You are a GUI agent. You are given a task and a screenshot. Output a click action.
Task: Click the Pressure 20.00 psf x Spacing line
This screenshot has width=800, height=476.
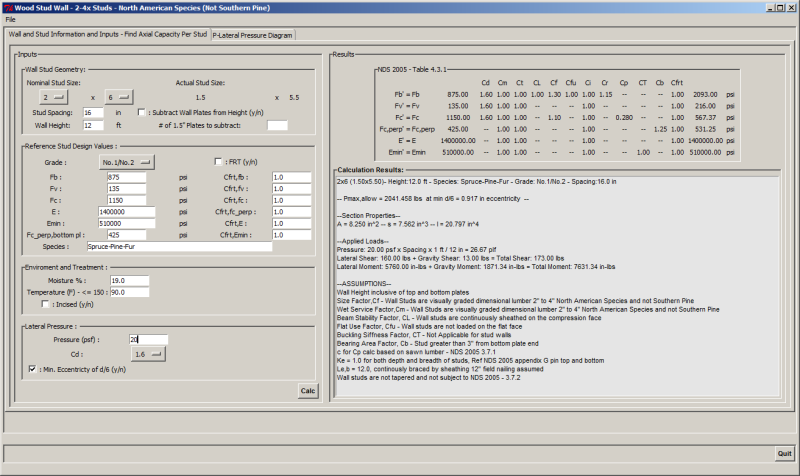coord(417,249)
